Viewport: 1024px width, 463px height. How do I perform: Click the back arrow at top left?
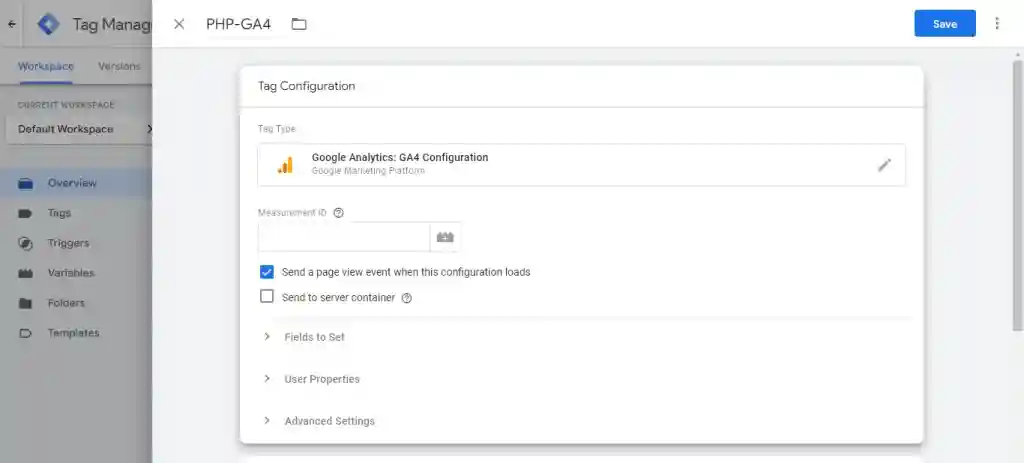tap(12, 24)
